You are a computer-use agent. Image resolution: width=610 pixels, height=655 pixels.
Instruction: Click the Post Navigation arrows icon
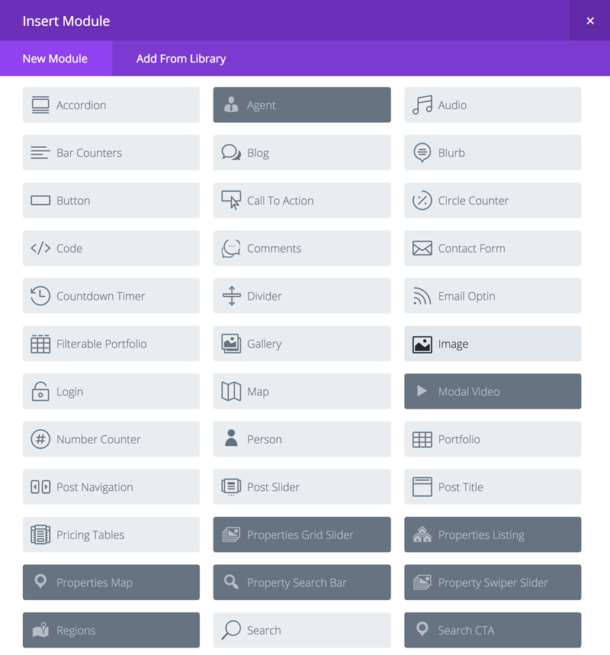pyautogui.click(x=41, y=487)
